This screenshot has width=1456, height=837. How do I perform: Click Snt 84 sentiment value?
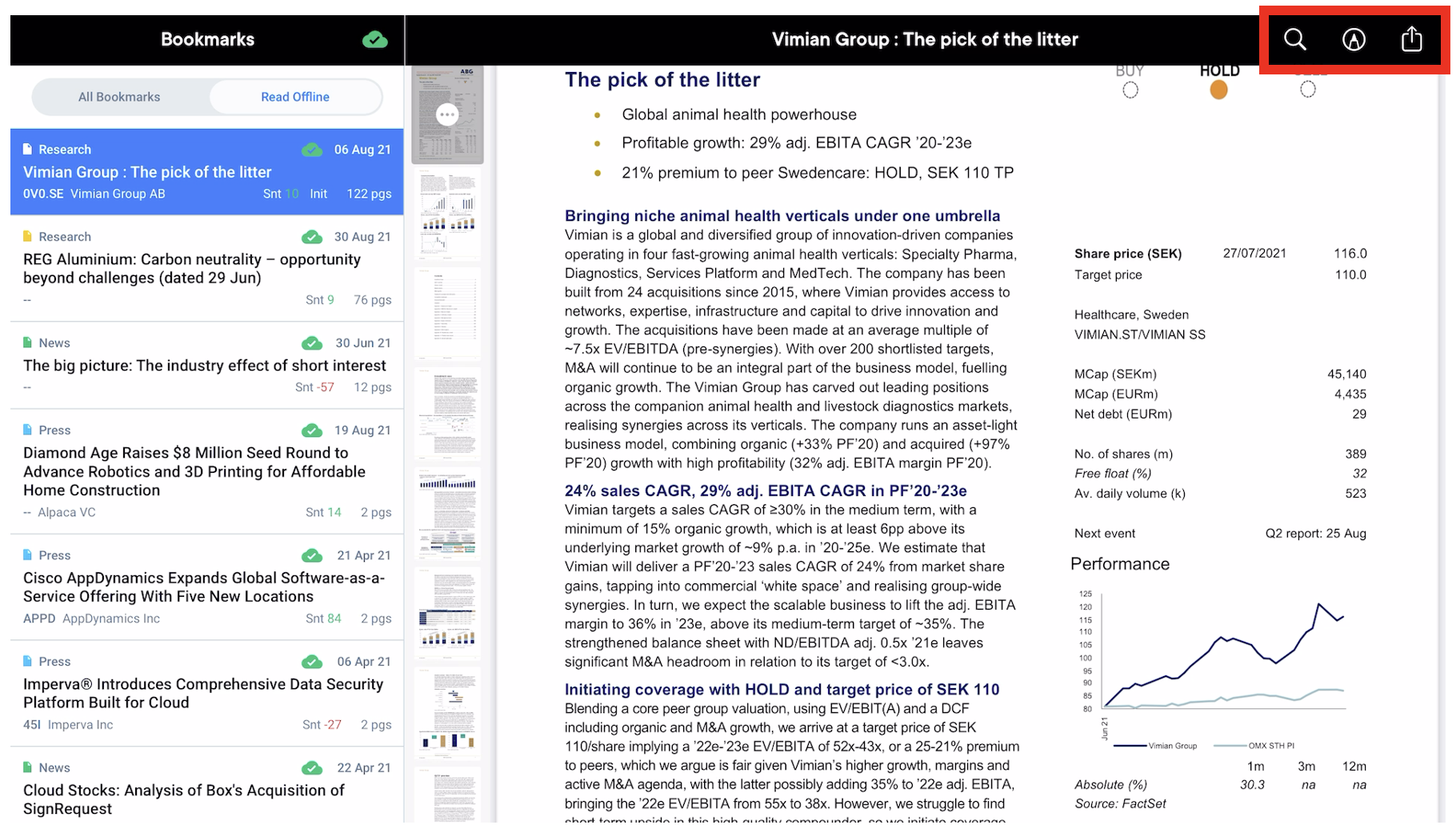(x=323, y=619)
